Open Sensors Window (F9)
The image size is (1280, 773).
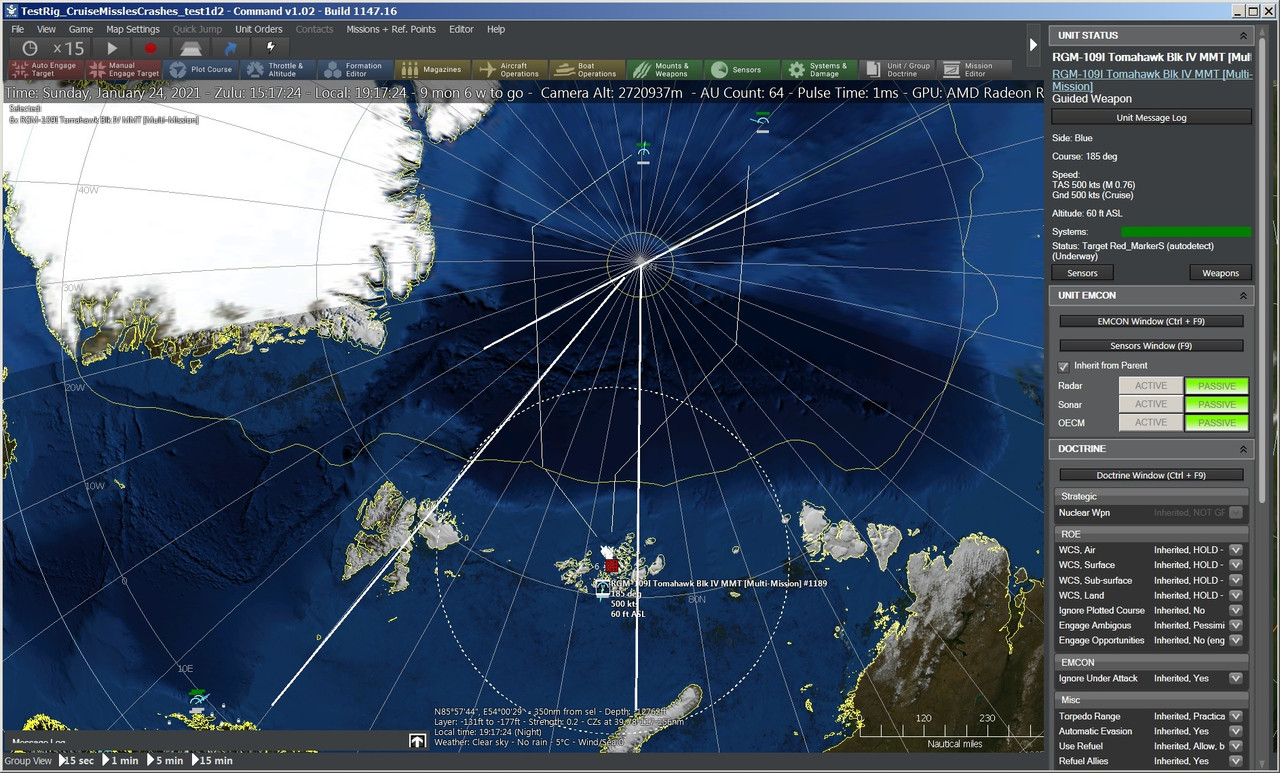tap(1151, 346)
